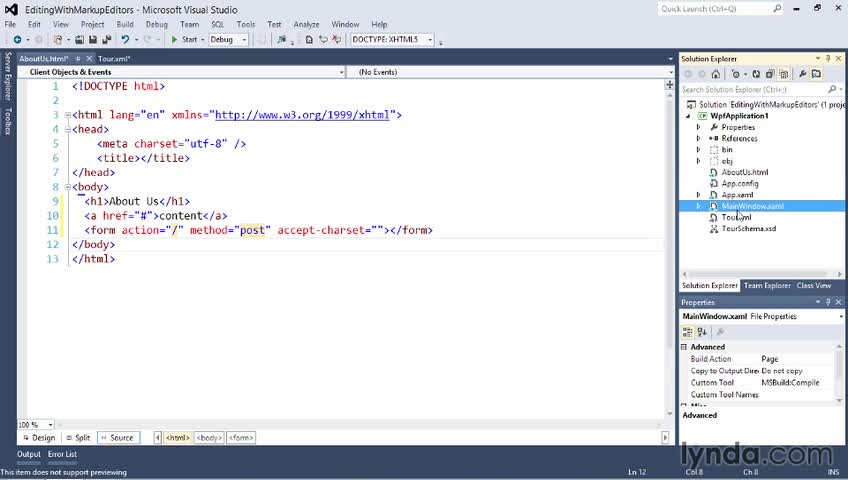The image size is (848, 480).
Task: Click the New Project toolbar icon
Action: [x=57, y=39]
